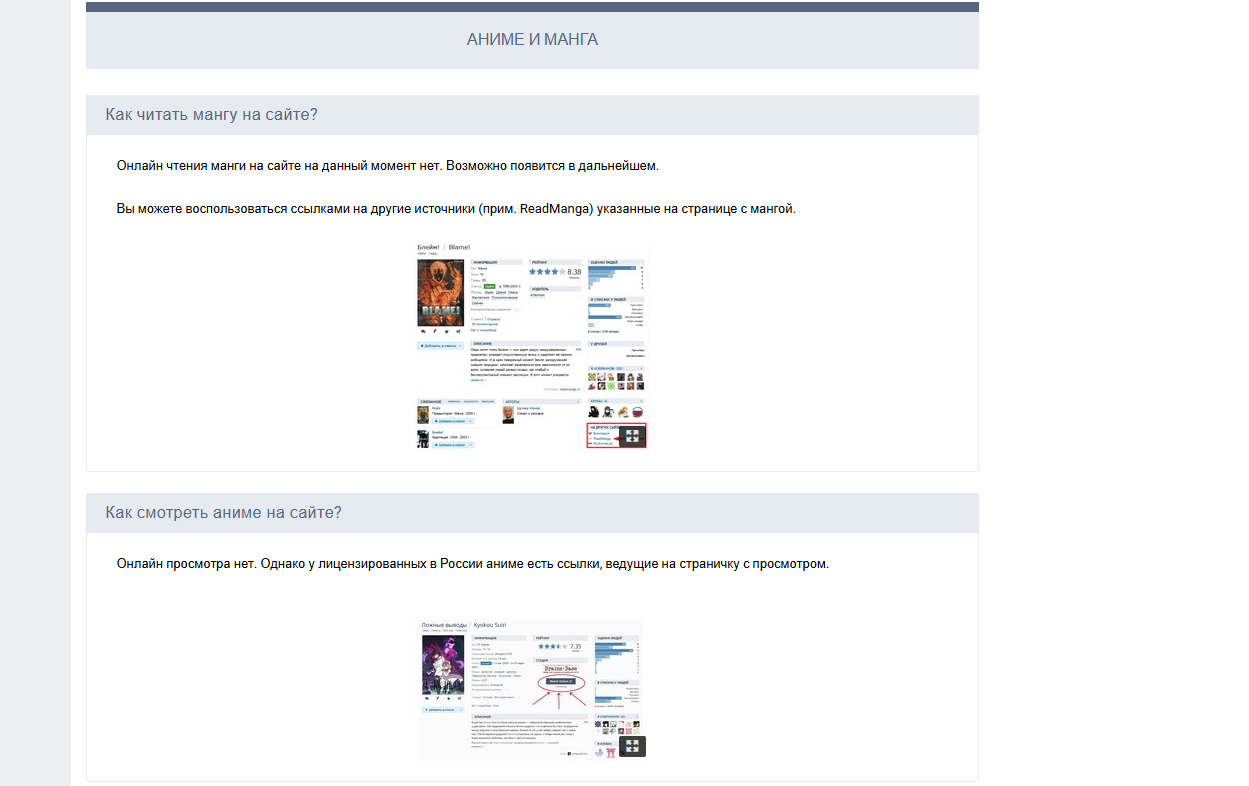Open the add-to-list dropdown arrow under Kyokou Suiri poster
The width and height of the screenshot is (1249, 786).
tap(461, 708)
